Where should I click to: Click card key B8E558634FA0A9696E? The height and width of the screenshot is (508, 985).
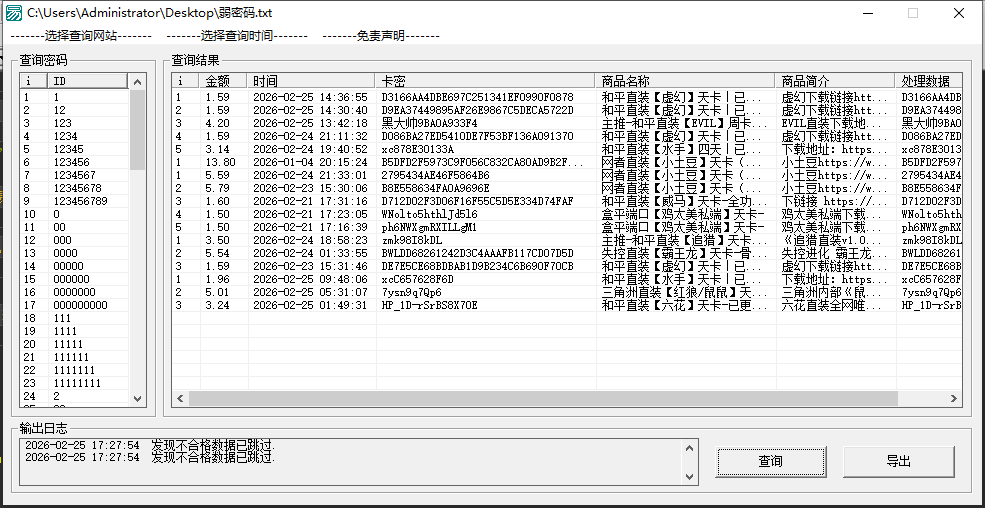point(435,188)
